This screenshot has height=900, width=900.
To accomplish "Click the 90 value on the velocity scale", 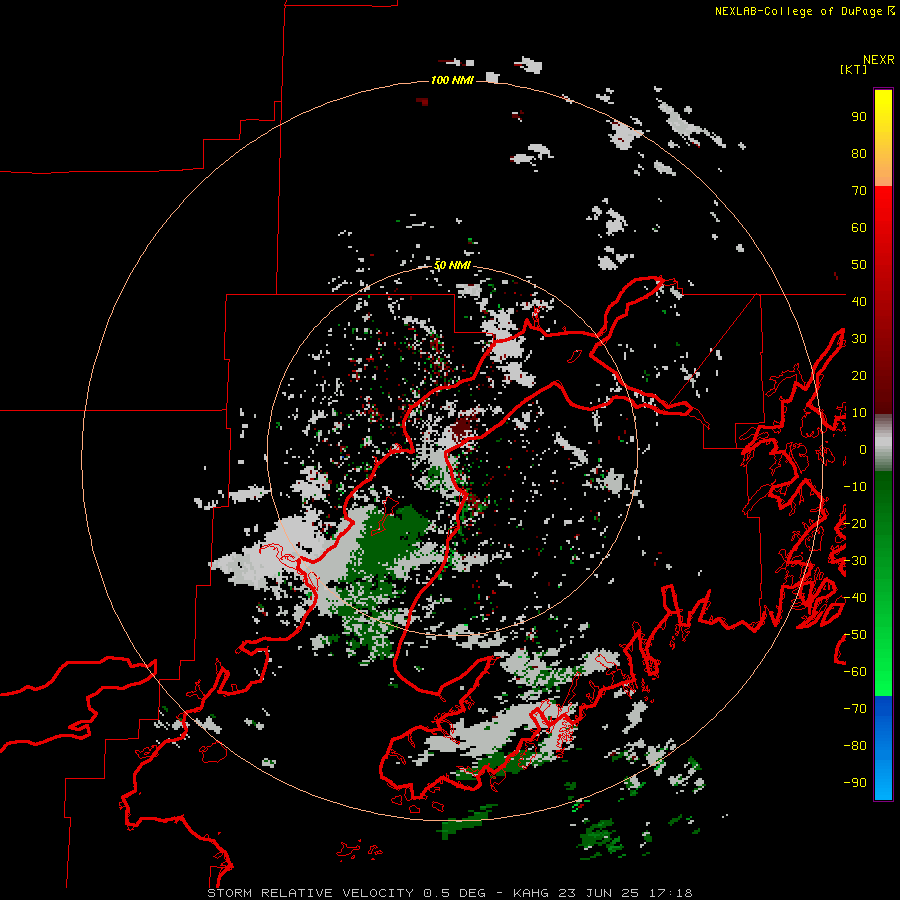I will coord(859,117).
